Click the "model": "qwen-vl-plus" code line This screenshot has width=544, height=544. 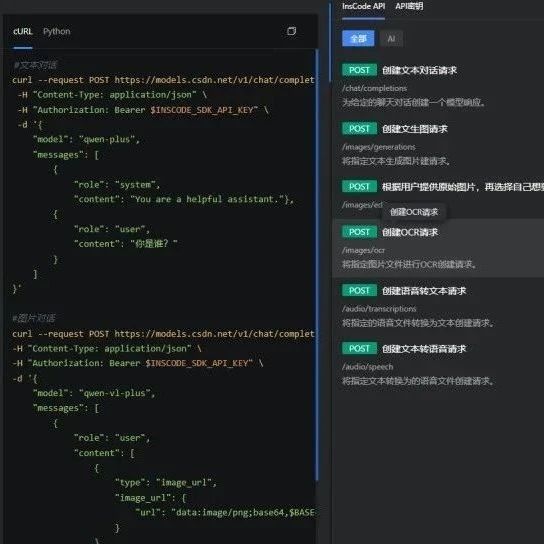pyautogui.click(x=94, y=393)
